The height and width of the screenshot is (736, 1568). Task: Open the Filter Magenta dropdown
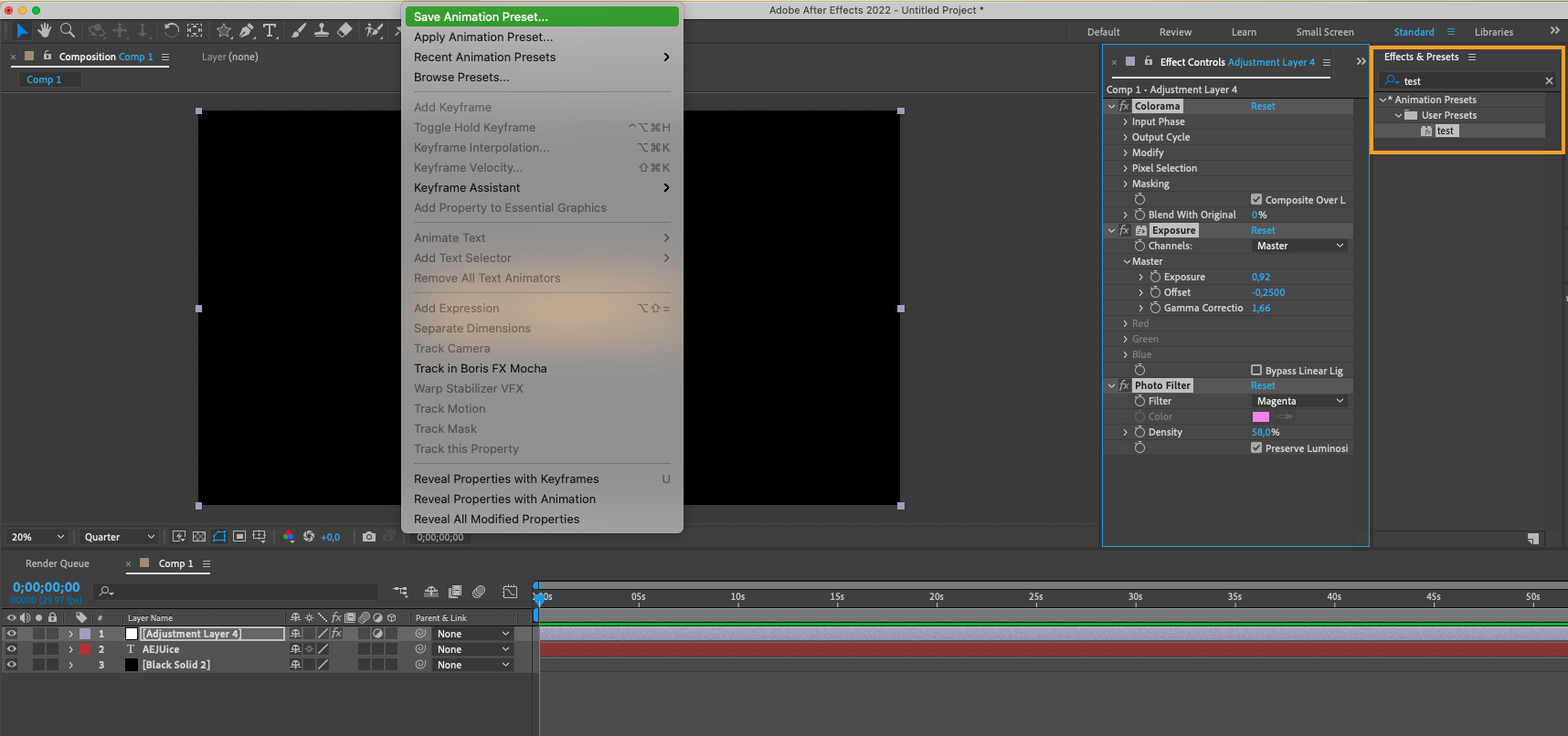pyautogui.click(x=1299, y=401)
